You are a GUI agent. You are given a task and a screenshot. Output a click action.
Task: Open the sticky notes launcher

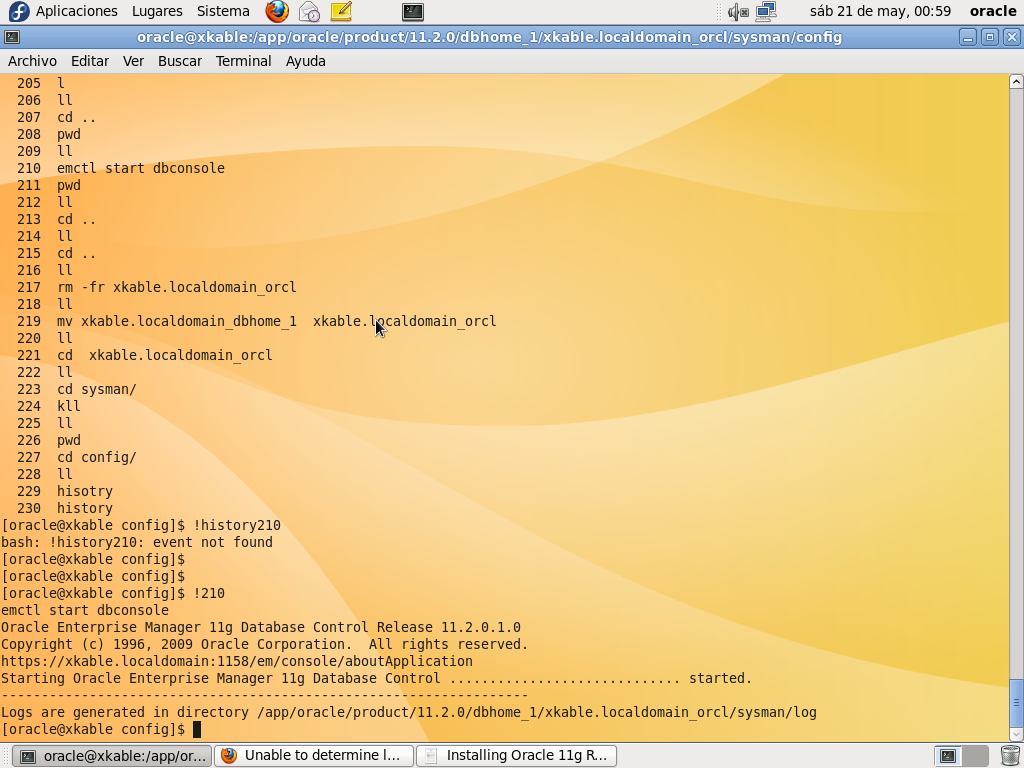tap(341, 11)
